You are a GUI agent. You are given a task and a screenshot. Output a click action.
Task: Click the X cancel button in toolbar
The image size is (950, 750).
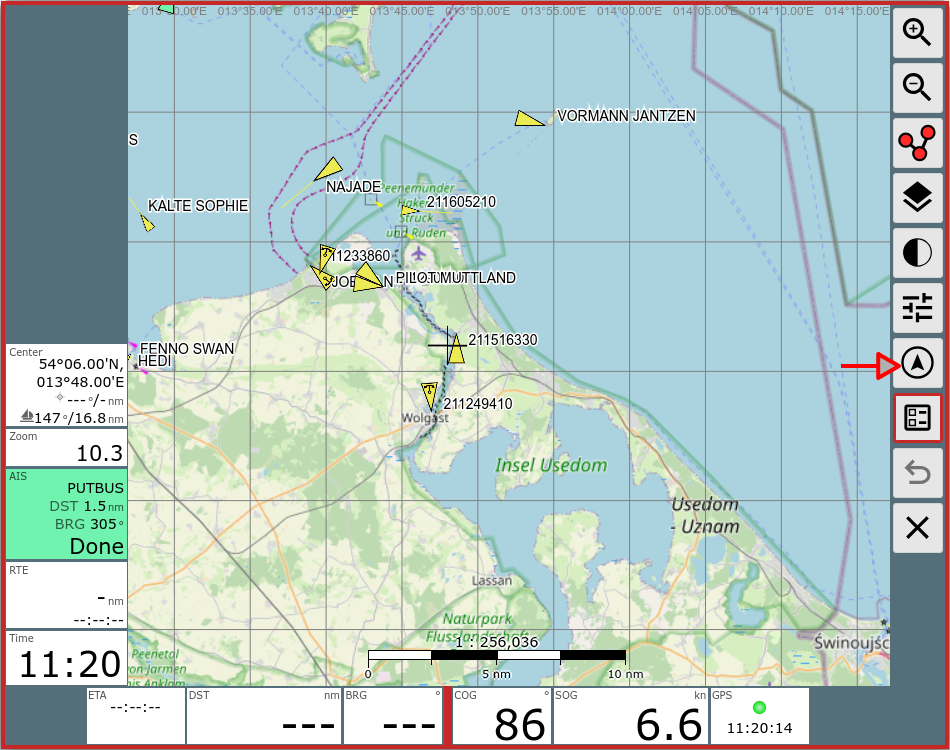tap(917, 528)
